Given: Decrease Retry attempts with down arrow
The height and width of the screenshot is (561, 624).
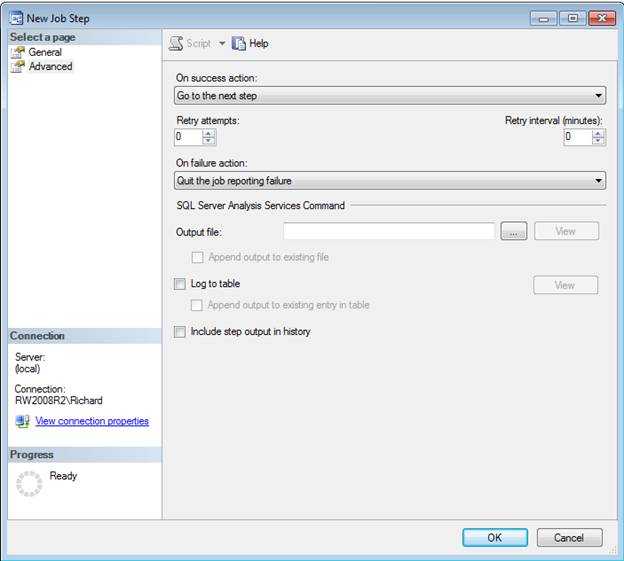Looking at the screenshot, I should coord(208,141).
